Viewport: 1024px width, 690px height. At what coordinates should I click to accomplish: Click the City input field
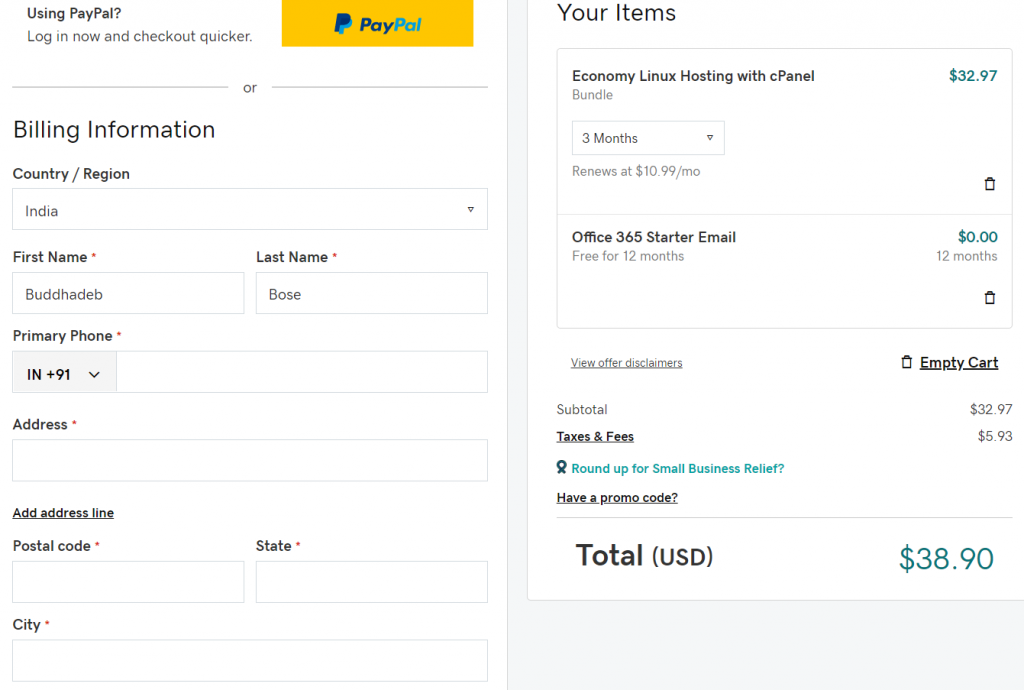pyautogui.click(x=250, y=661)
